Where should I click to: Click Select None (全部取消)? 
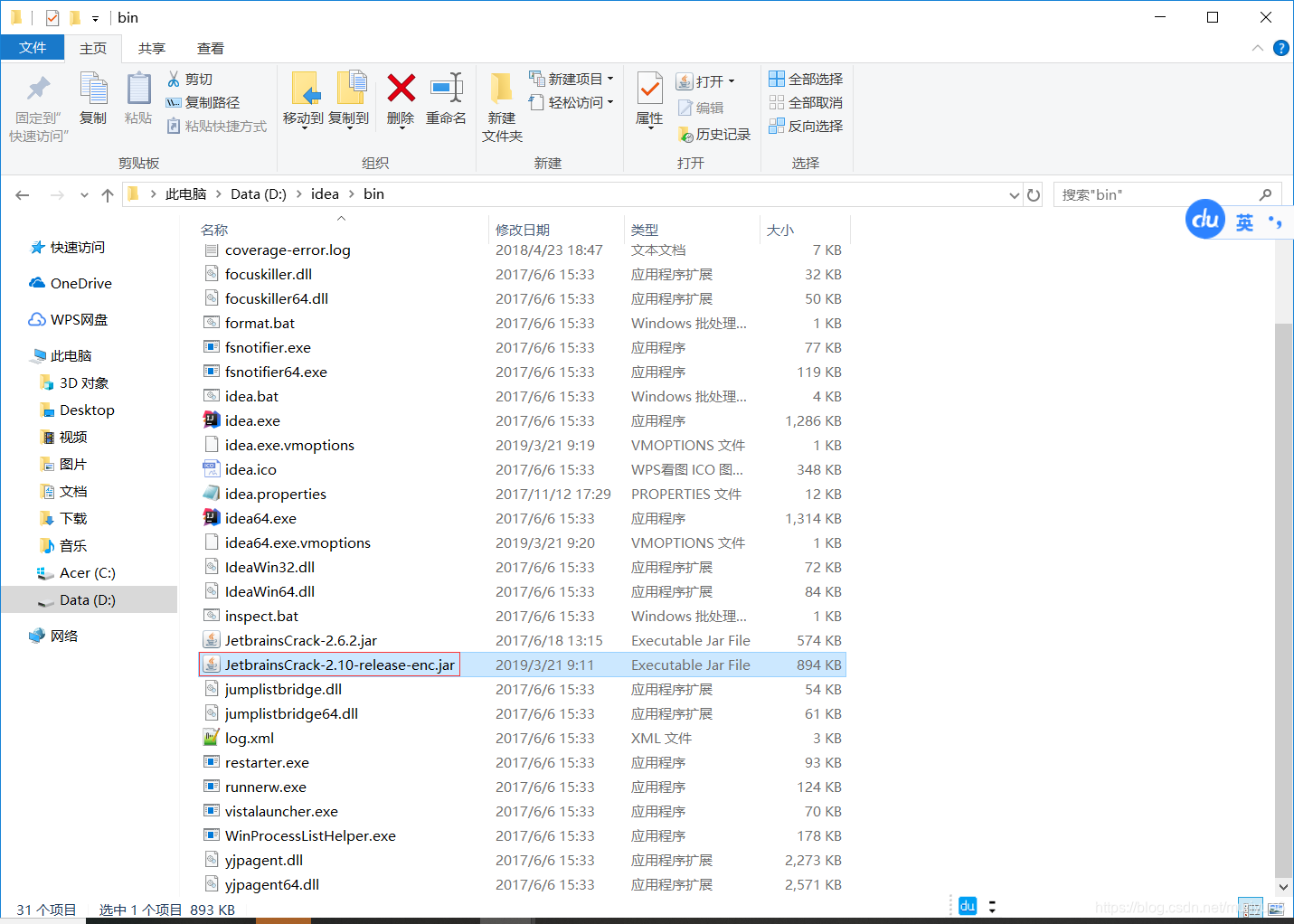click(x=806, y=103)
